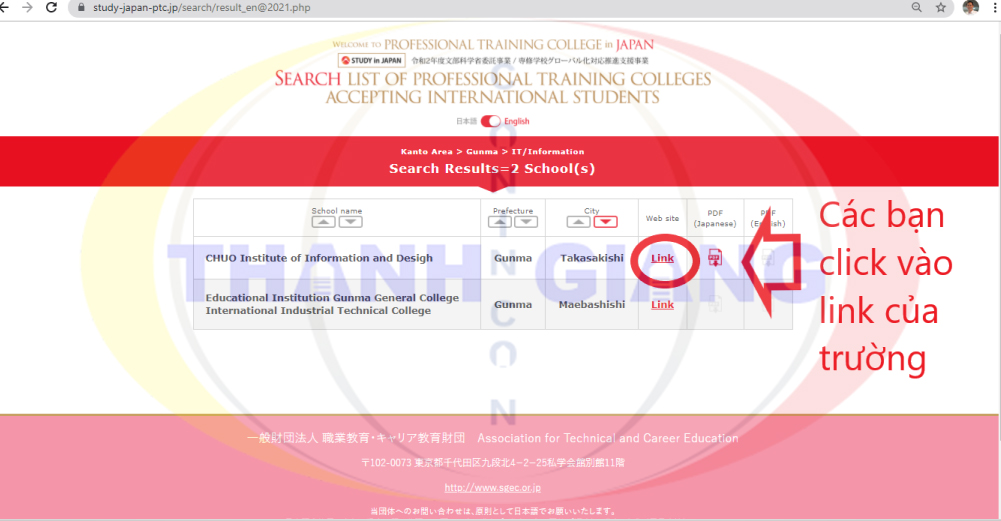Click the padlock site info icon
The image size is (1001, 521).
pyautogui.click(x=80, y=7)
